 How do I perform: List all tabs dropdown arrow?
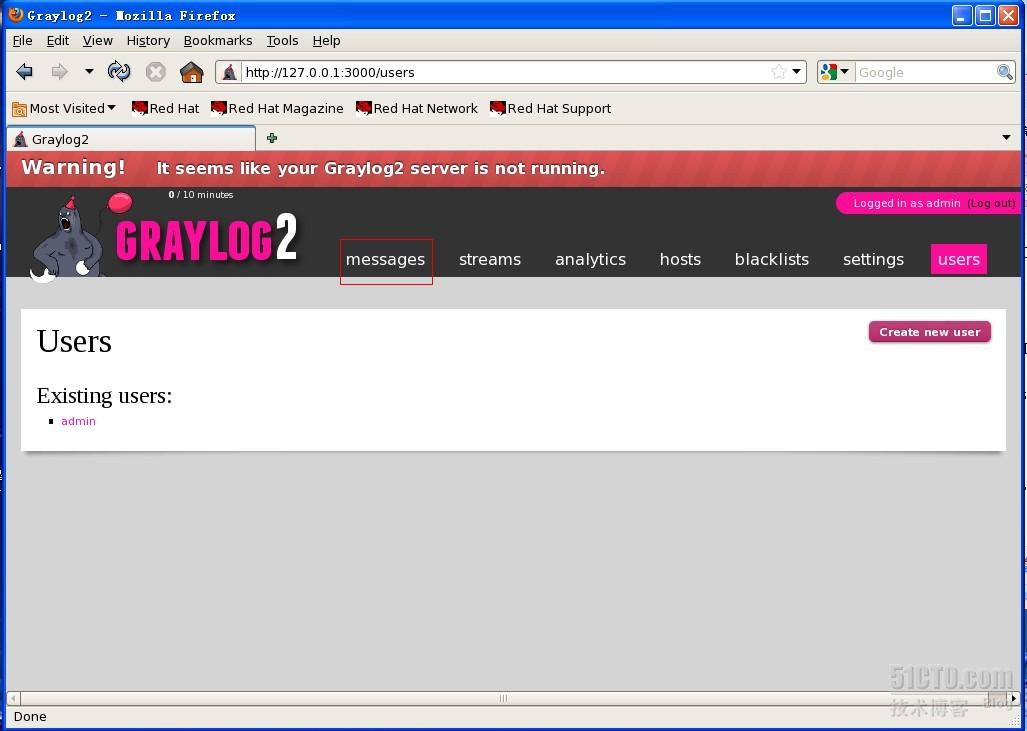[x=1006, y=138]
